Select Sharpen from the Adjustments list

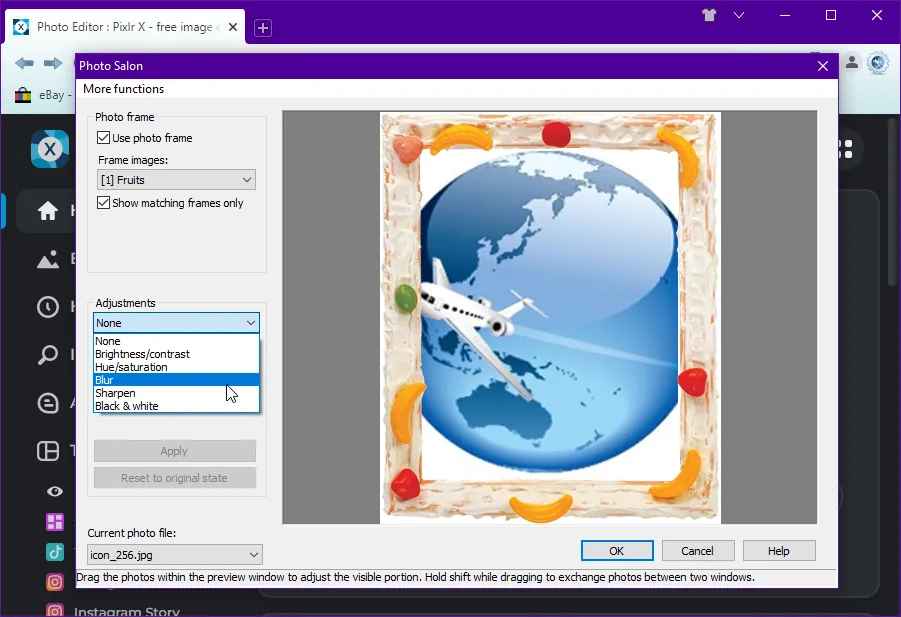115,392
